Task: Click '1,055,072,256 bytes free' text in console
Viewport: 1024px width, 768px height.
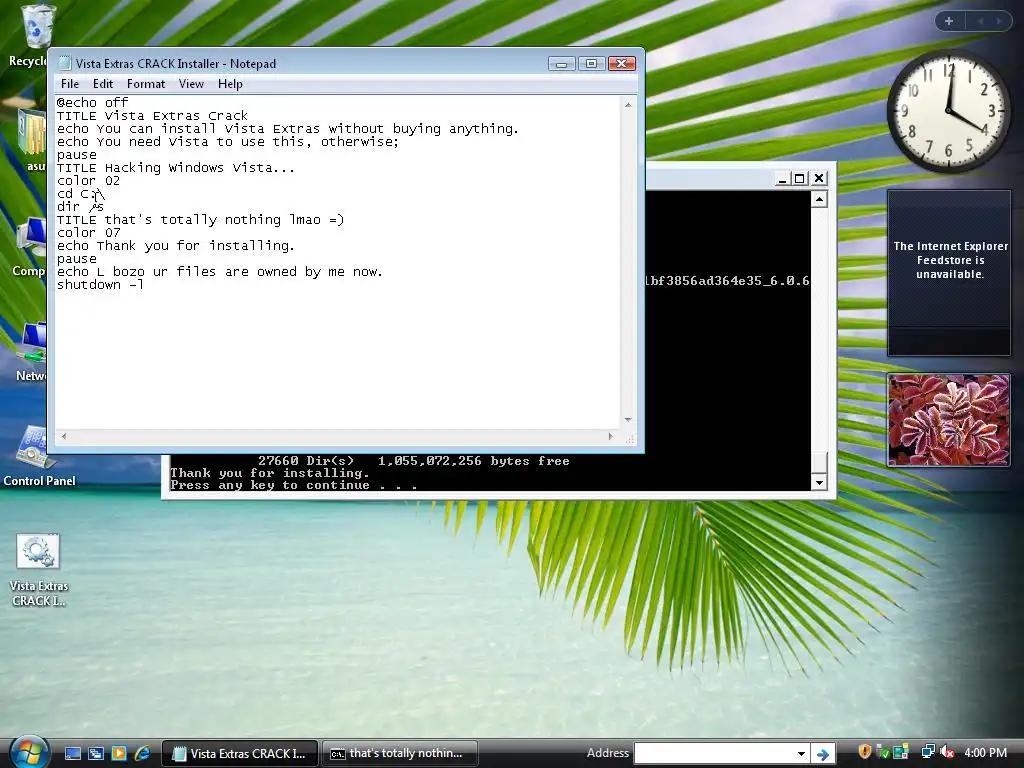Action: click(473, 461)
